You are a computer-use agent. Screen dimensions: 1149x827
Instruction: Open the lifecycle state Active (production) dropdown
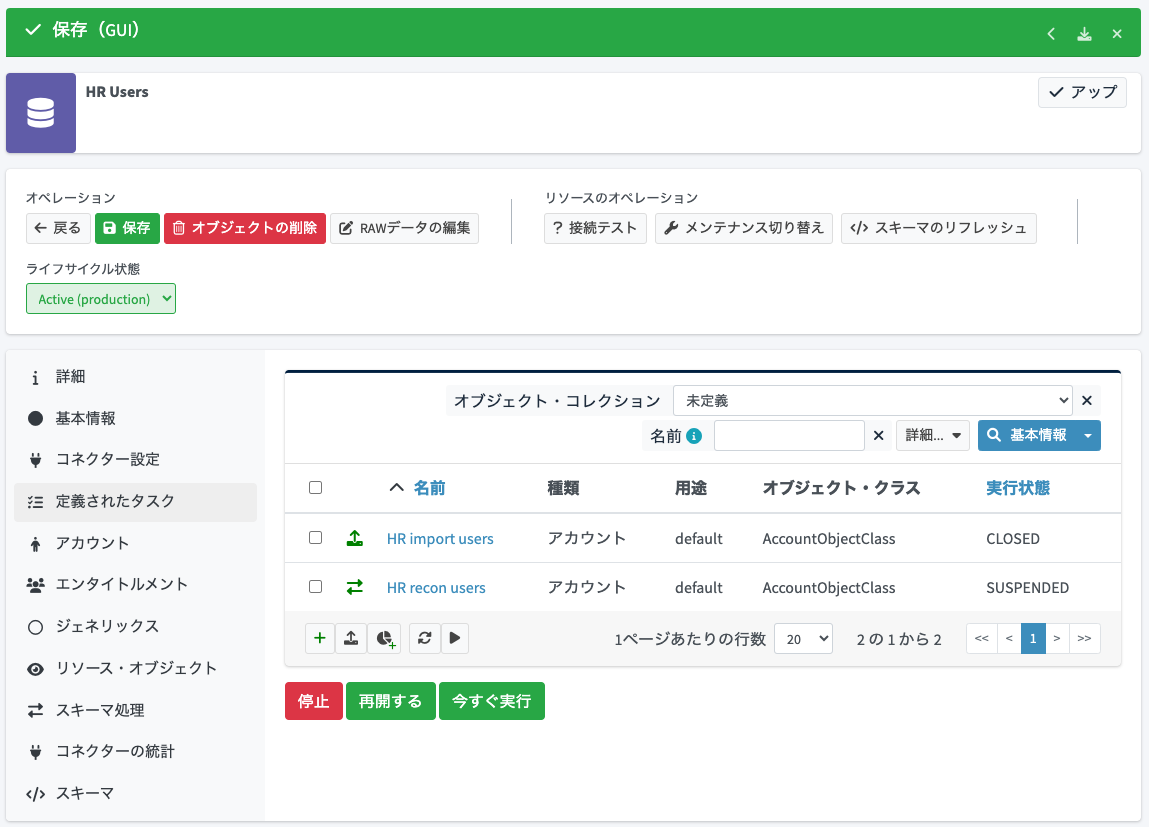click(x=101, y=299)
